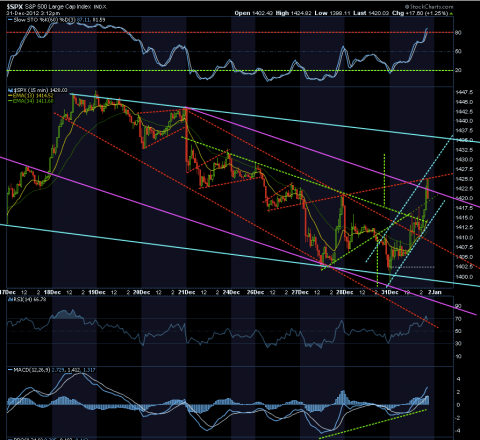Click the RSI(14) legend marker
The width and height of the screenshot is (480, 440).
(x=10, y=299)
